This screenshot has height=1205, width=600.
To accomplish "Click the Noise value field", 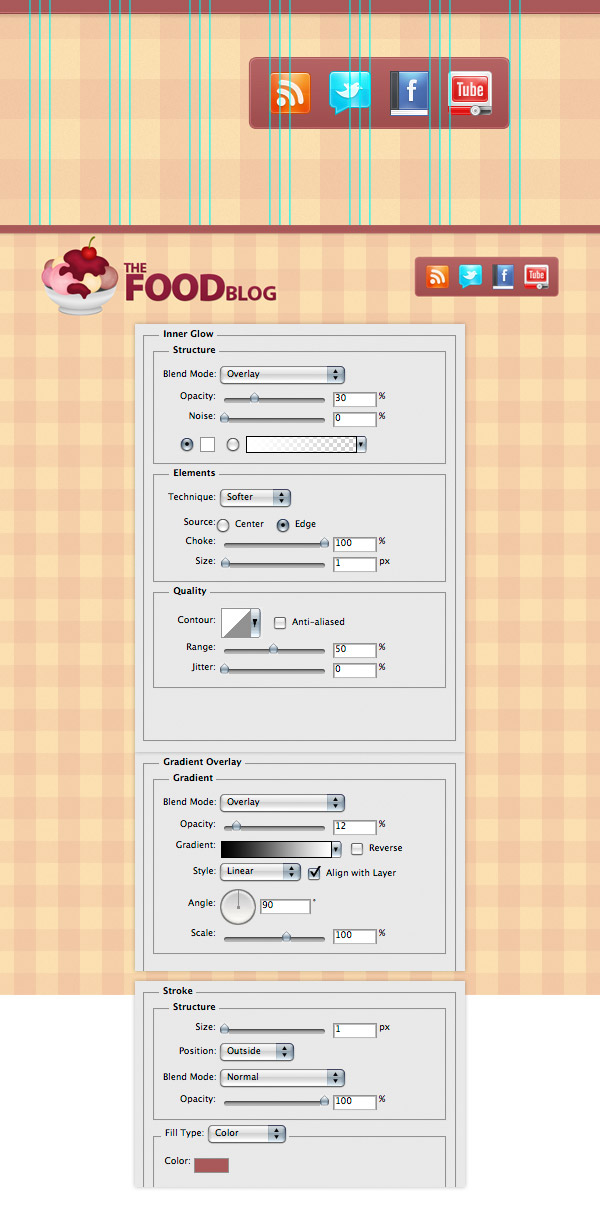I will (x=355, y=417).
